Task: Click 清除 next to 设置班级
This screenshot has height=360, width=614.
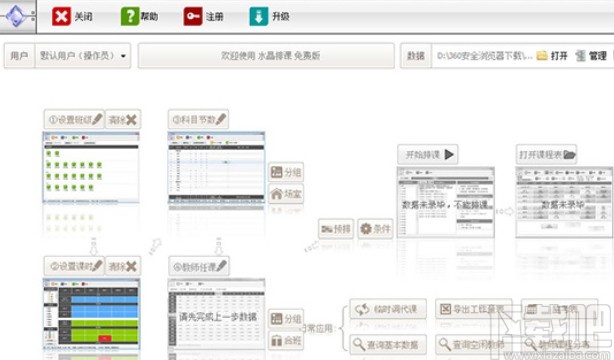Action: 123,119
